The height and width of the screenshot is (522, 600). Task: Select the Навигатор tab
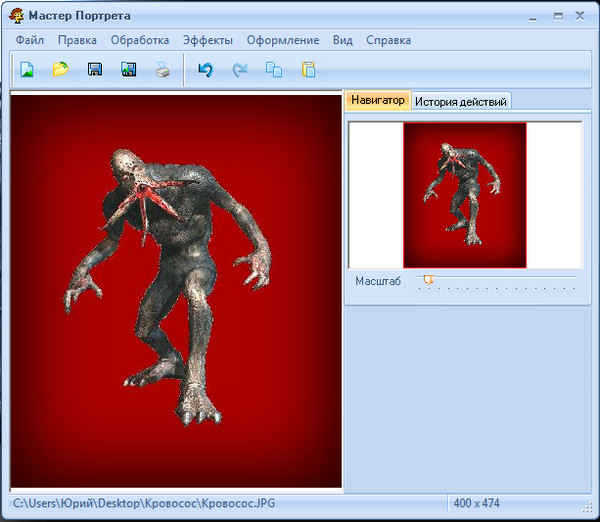point(378,100)
